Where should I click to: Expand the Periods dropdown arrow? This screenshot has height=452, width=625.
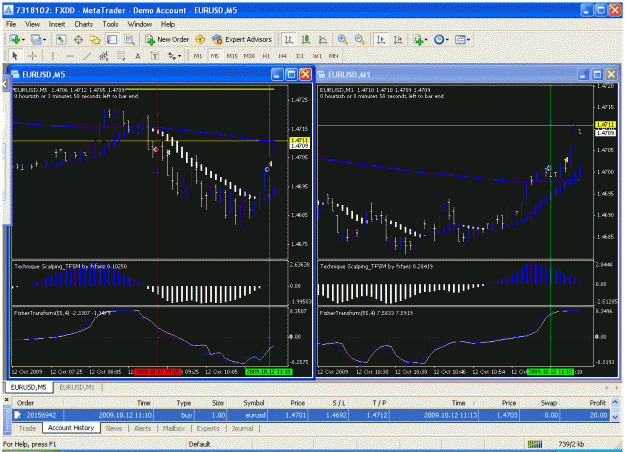(x=447, y=40)
